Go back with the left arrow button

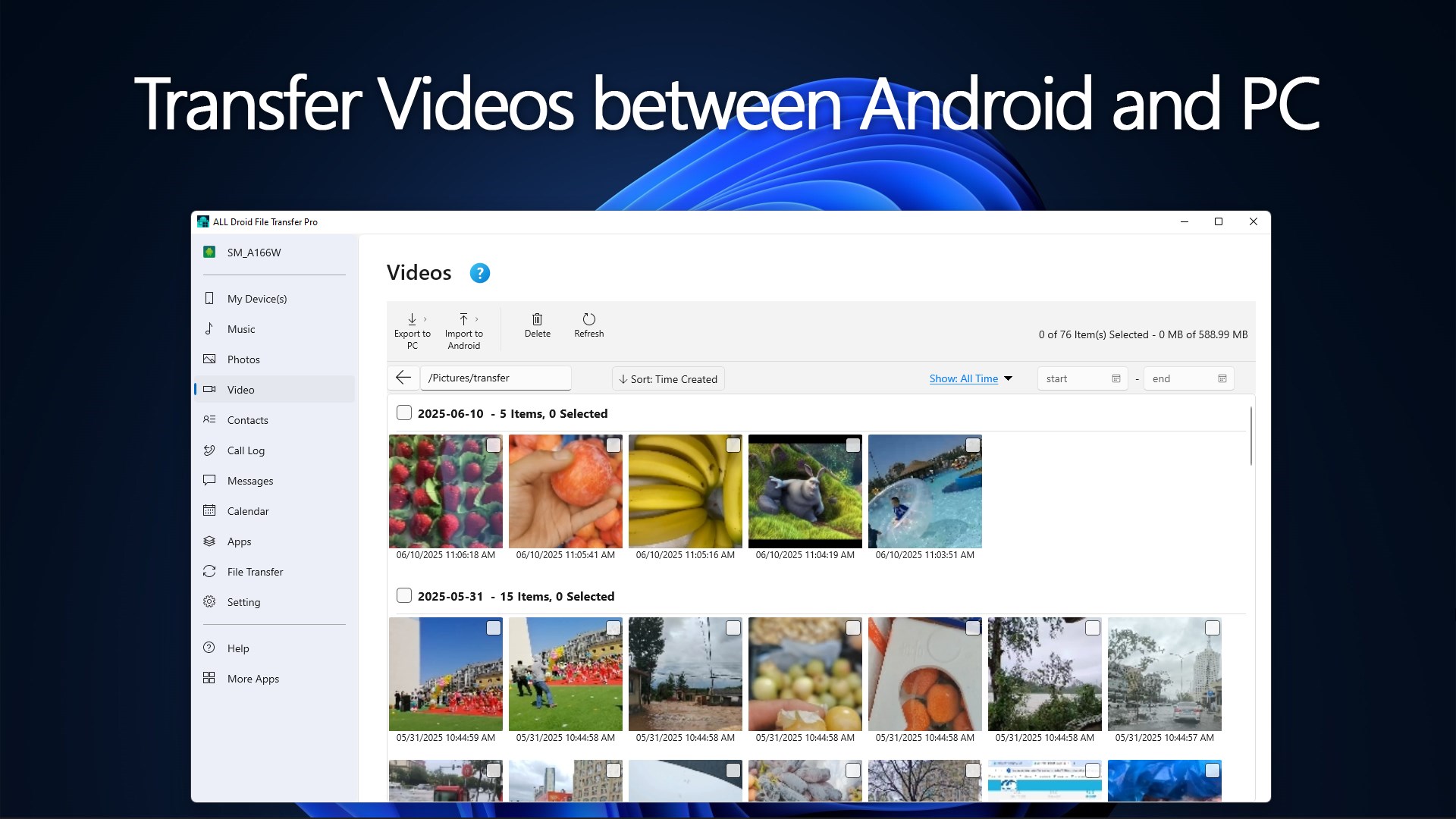point(403,378)
